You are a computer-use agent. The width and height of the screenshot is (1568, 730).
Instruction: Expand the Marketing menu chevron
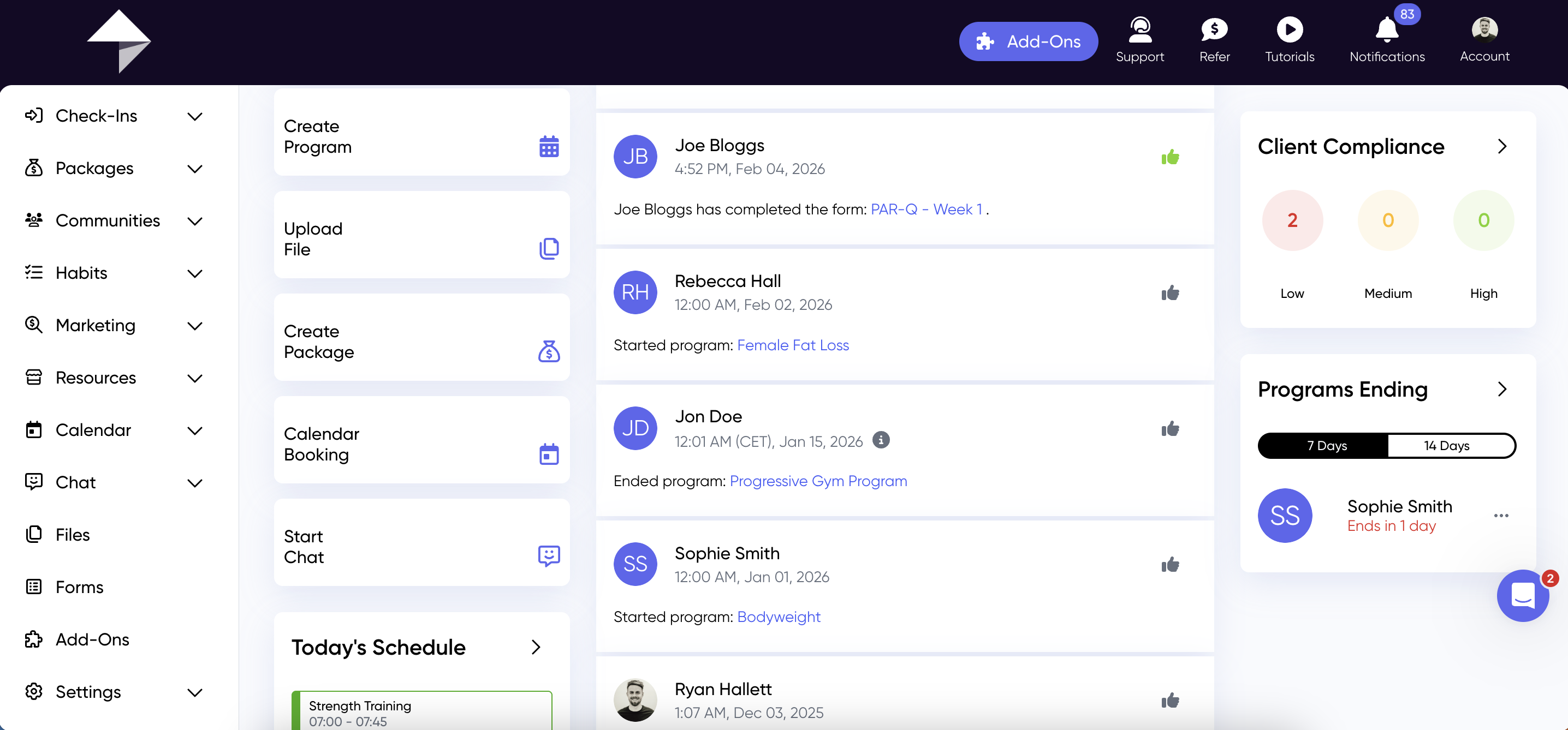(195, 326)
